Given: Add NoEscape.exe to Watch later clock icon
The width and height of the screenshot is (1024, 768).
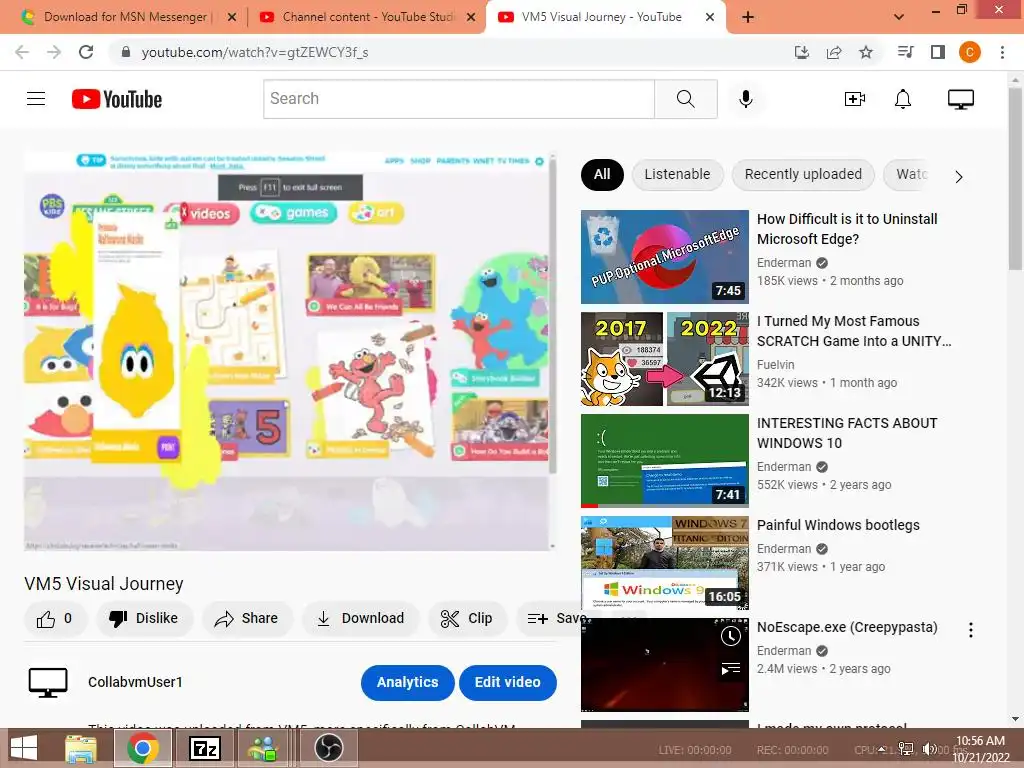Looking at the screenshot, I should (x=731, y=636).
